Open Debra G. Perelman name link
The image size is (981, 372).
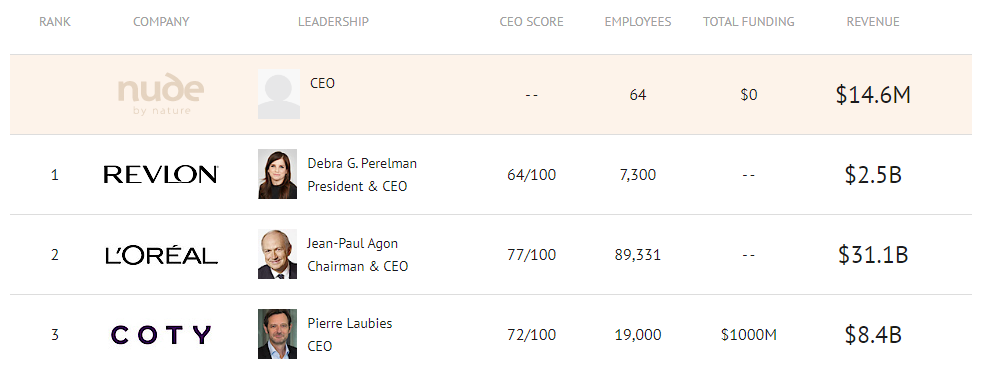[x=362, y=163]
